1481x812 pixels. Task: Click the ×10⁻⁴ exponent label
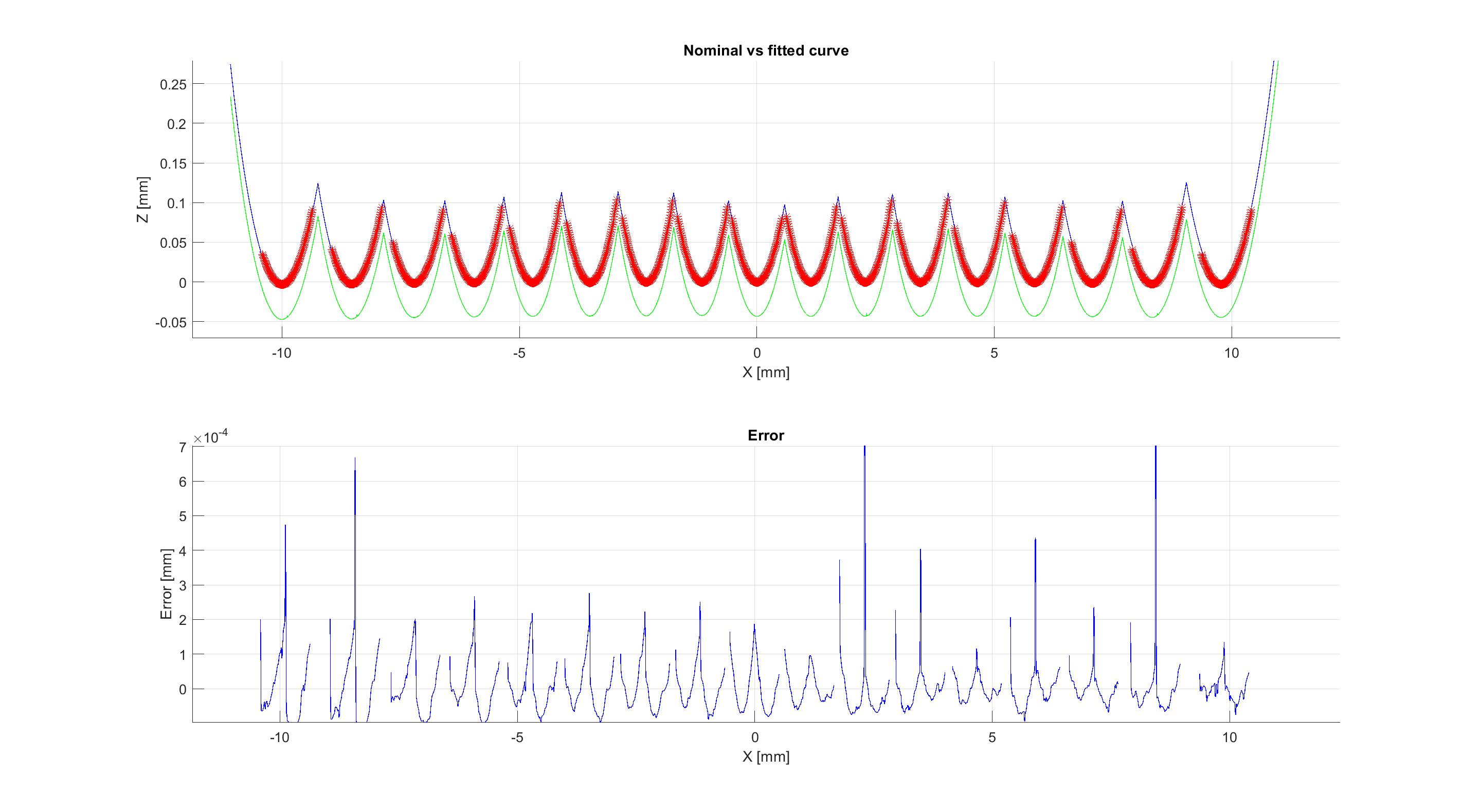click(x=211, y=437)
